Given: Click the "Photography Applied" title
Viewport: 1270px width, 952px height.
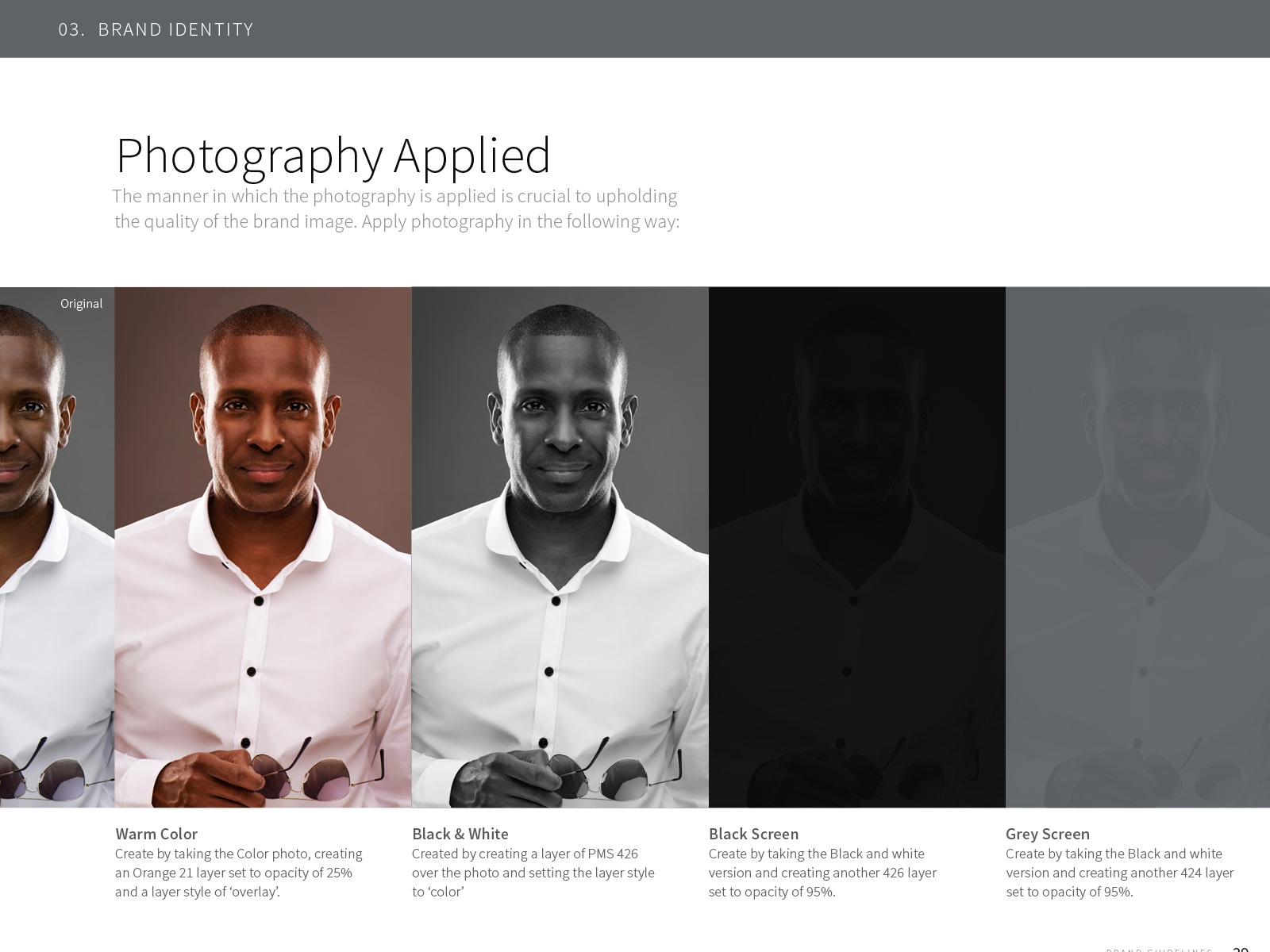Looking at the screenshot, I should 333,155.
